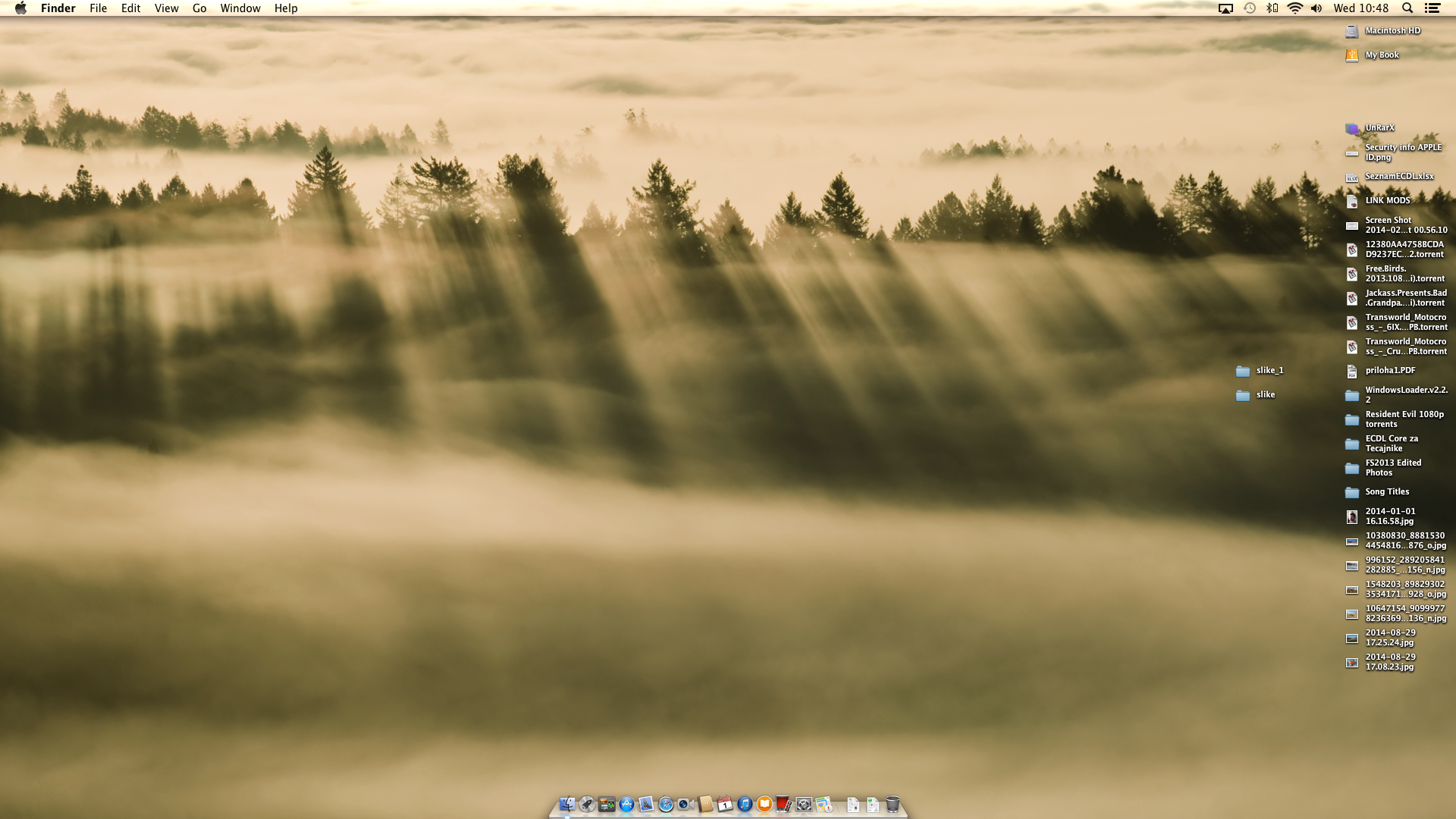Viewport: 1456px width, 819px height.
Task: Select Security info APPLE ID.png file
Action: point(1394,152)
